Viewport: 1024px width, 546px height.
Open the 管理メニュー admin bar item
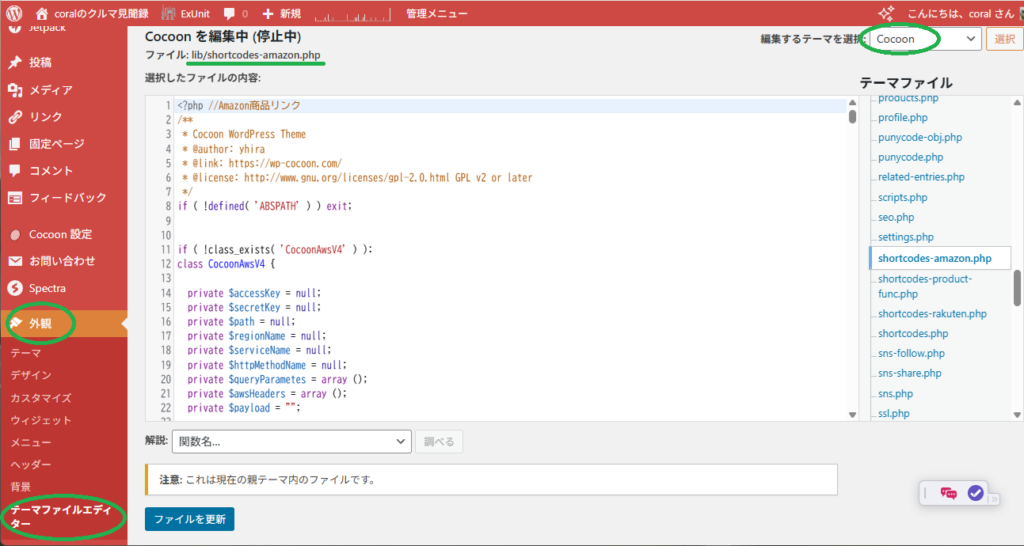(x=436, y=13)
